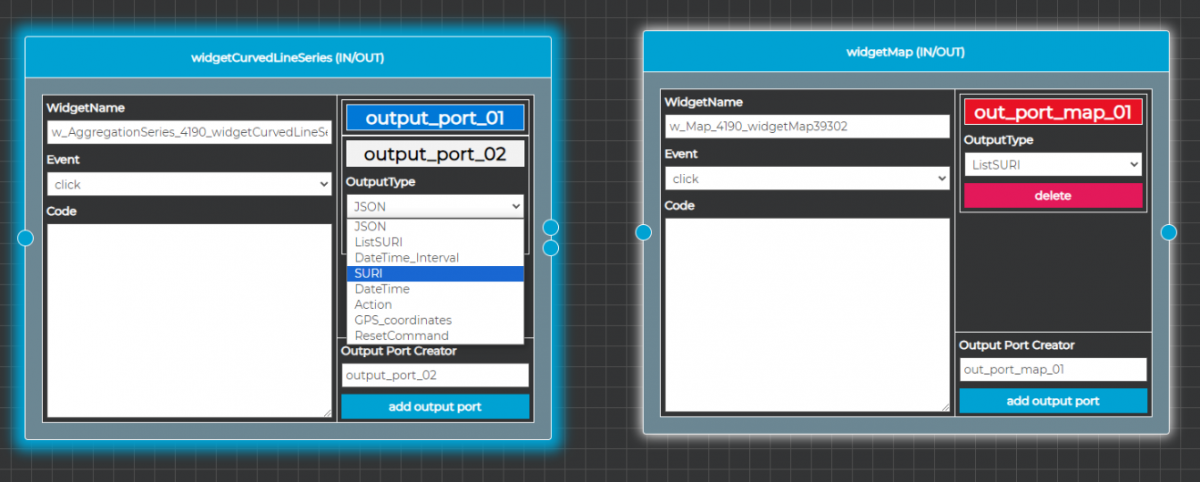
Task: Expand the ListSURI OutputType dropdown in widgetMap
Action: (1052, 164)
